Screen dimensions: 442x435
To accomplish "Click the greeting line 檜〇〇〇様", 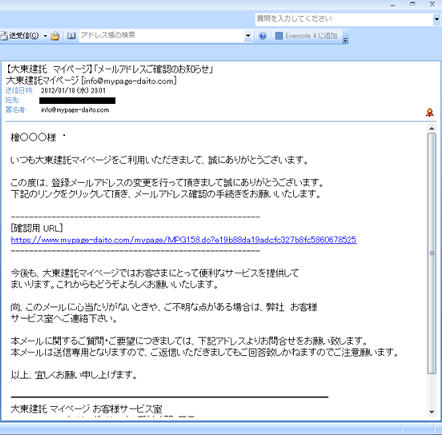I will [x=33, y=137].
